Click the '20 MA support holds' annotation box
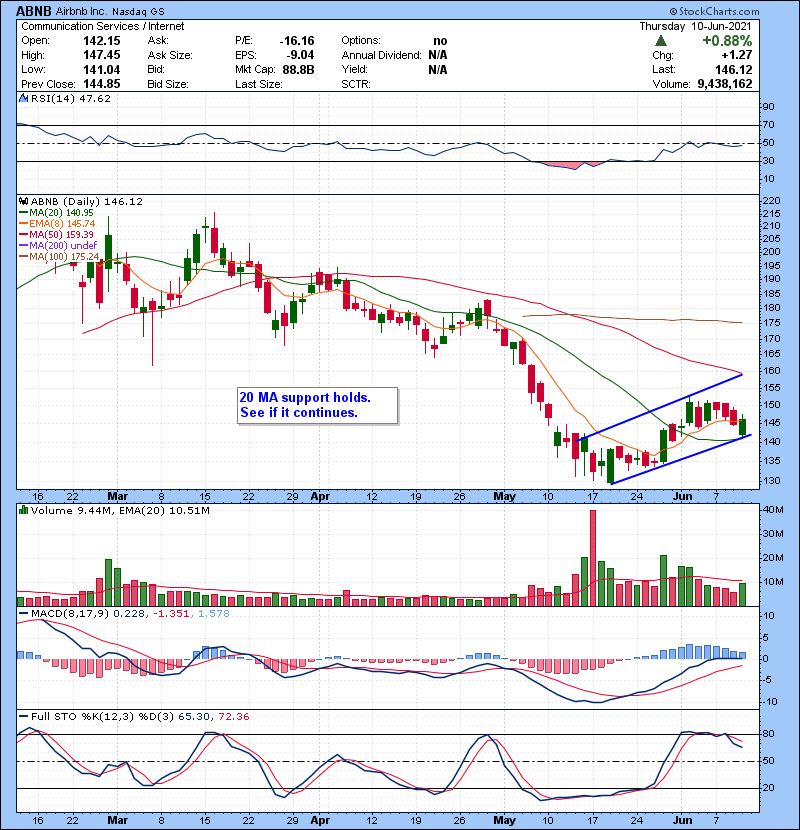The width and height of the screenshot is (800, 830). (317, 405)
